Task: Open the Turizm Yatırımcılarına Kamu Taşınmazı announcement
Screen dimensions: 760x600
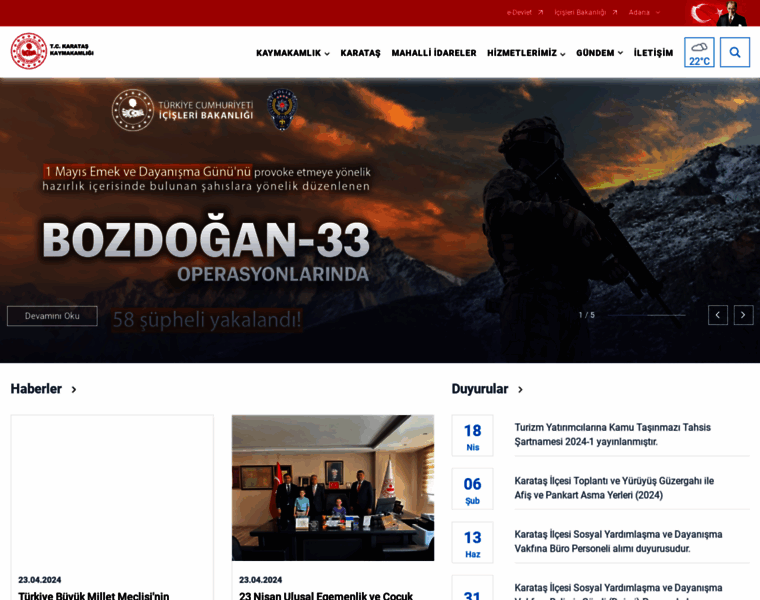Action: pos(613,435)
